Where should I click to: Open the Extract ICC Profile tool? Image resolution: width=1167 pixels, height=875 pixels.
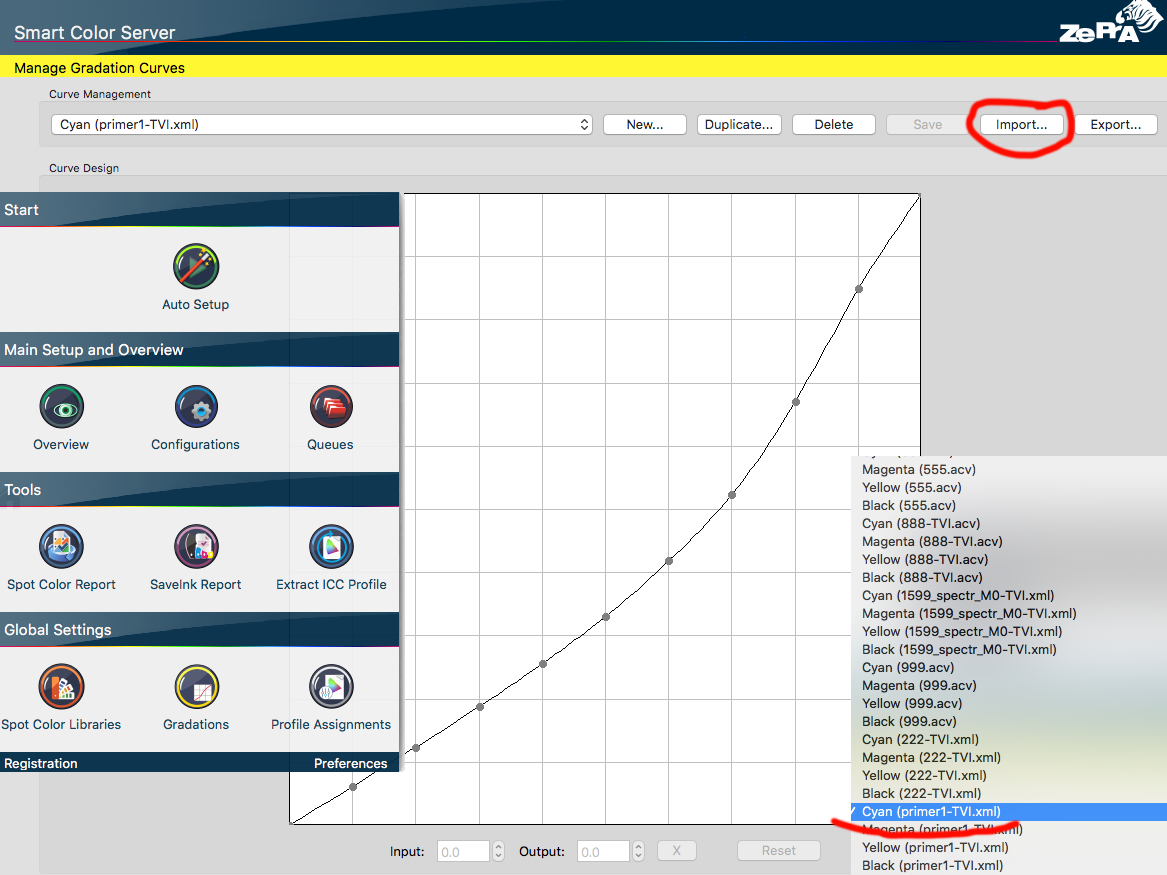pos(330,546)
